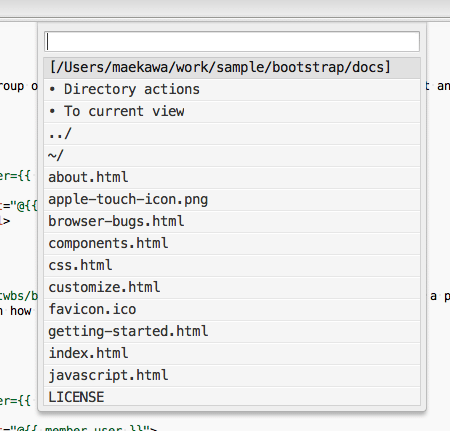The width and height of the screenshot is (450, 431).
Task: Choose To current view option
Action: (x=232, y=112)
